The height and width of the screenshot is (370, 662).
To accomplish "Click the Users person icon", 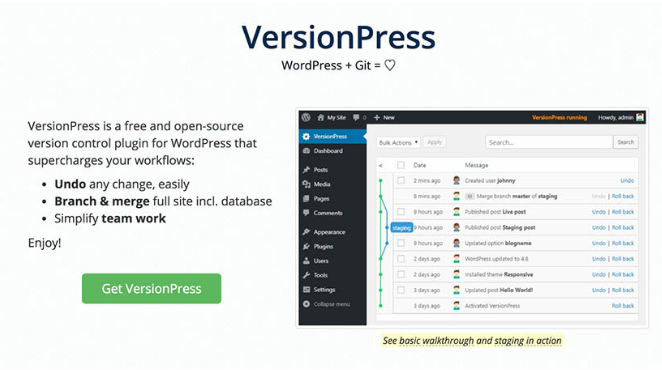I will tap(307, 261).
